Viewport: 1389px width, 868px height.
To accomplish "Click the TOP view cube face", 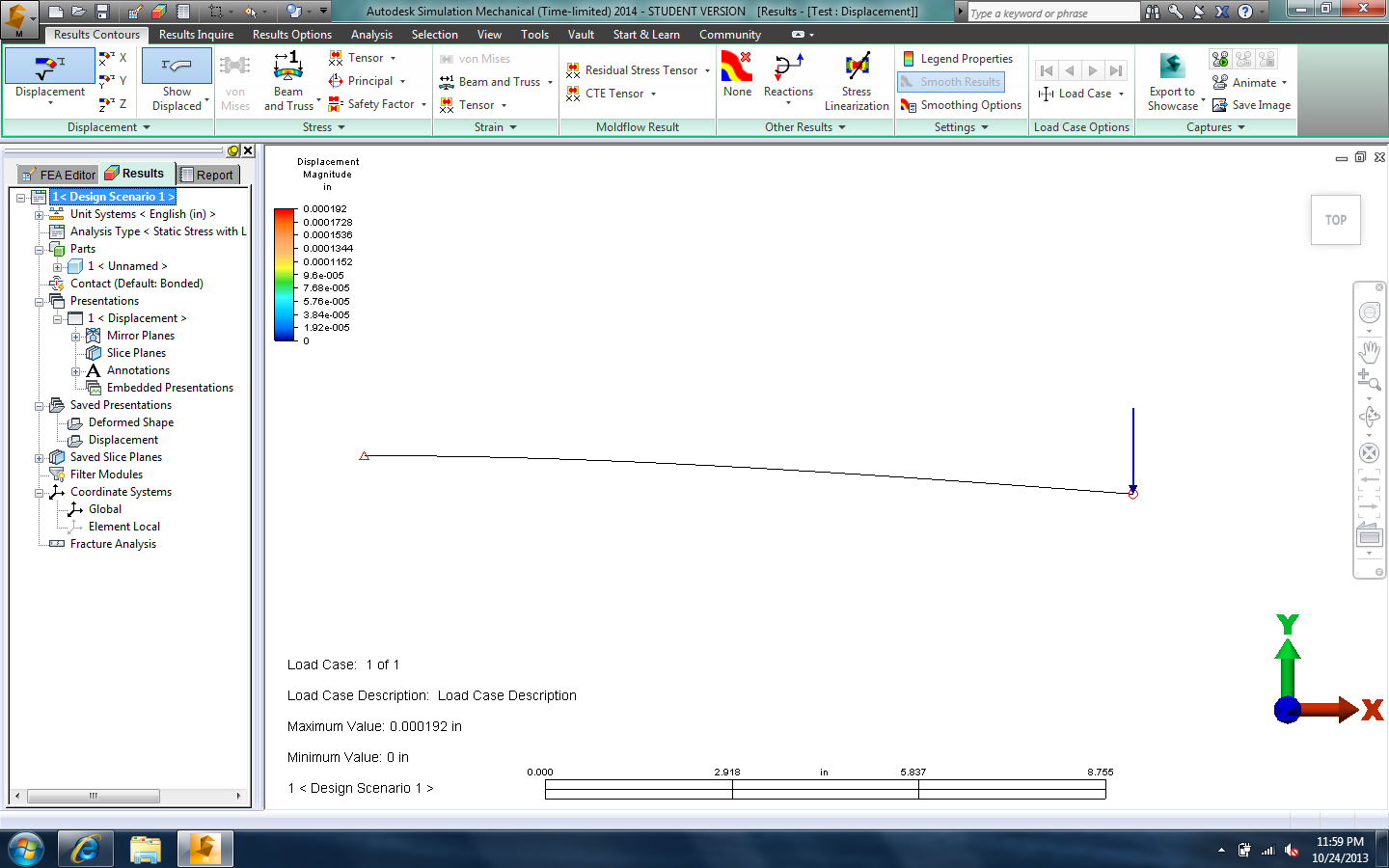I will tap(1336, 220).
